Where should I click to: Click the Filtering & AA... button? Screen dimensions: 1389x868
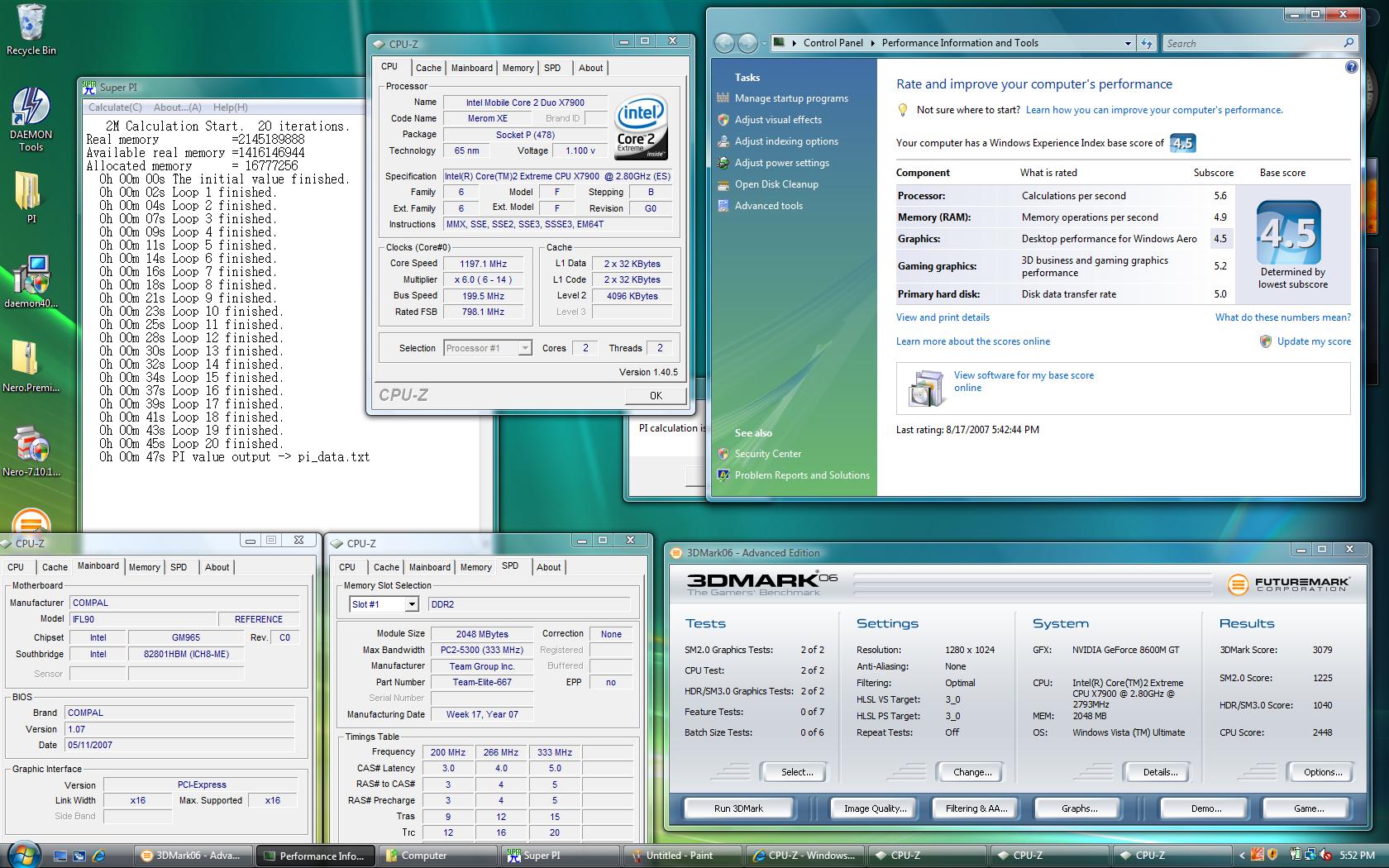coord(976,808)
